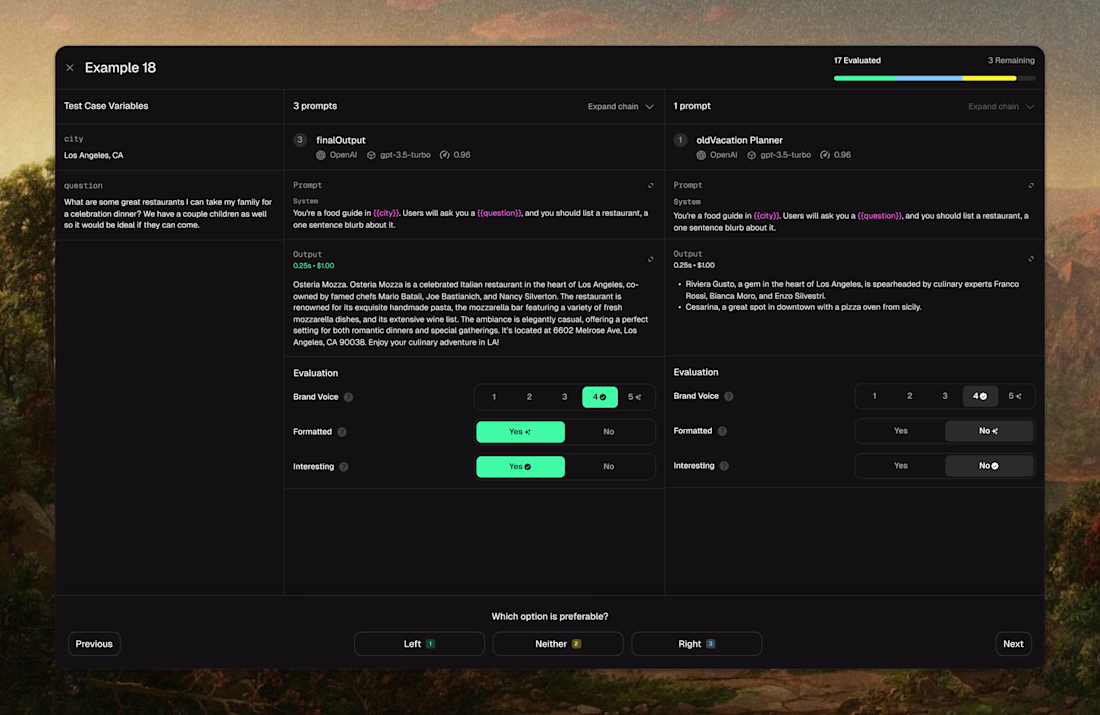Screen dimensions: 1100x715
Task: Click the {{city}} variable in the right prompt
Action: pyautogui.click(x=767, y=216)
